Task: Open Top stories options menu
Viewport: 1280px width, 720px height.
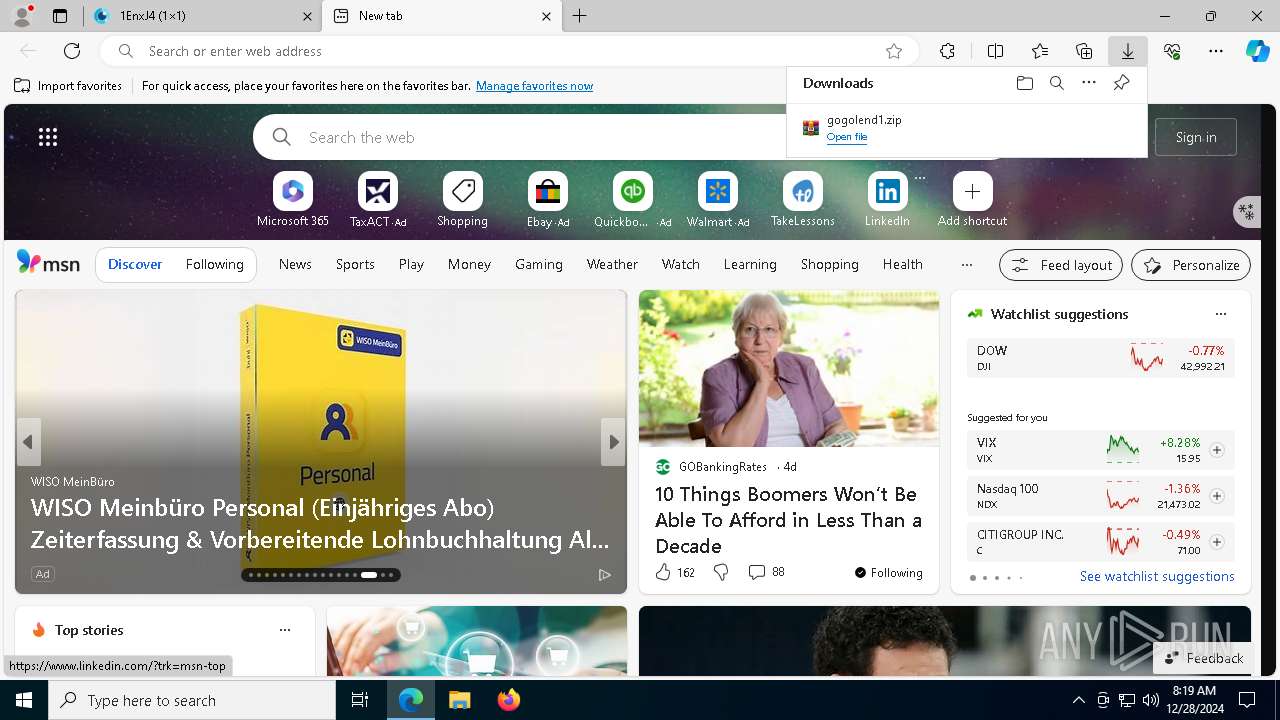Action: click(285, 630)
